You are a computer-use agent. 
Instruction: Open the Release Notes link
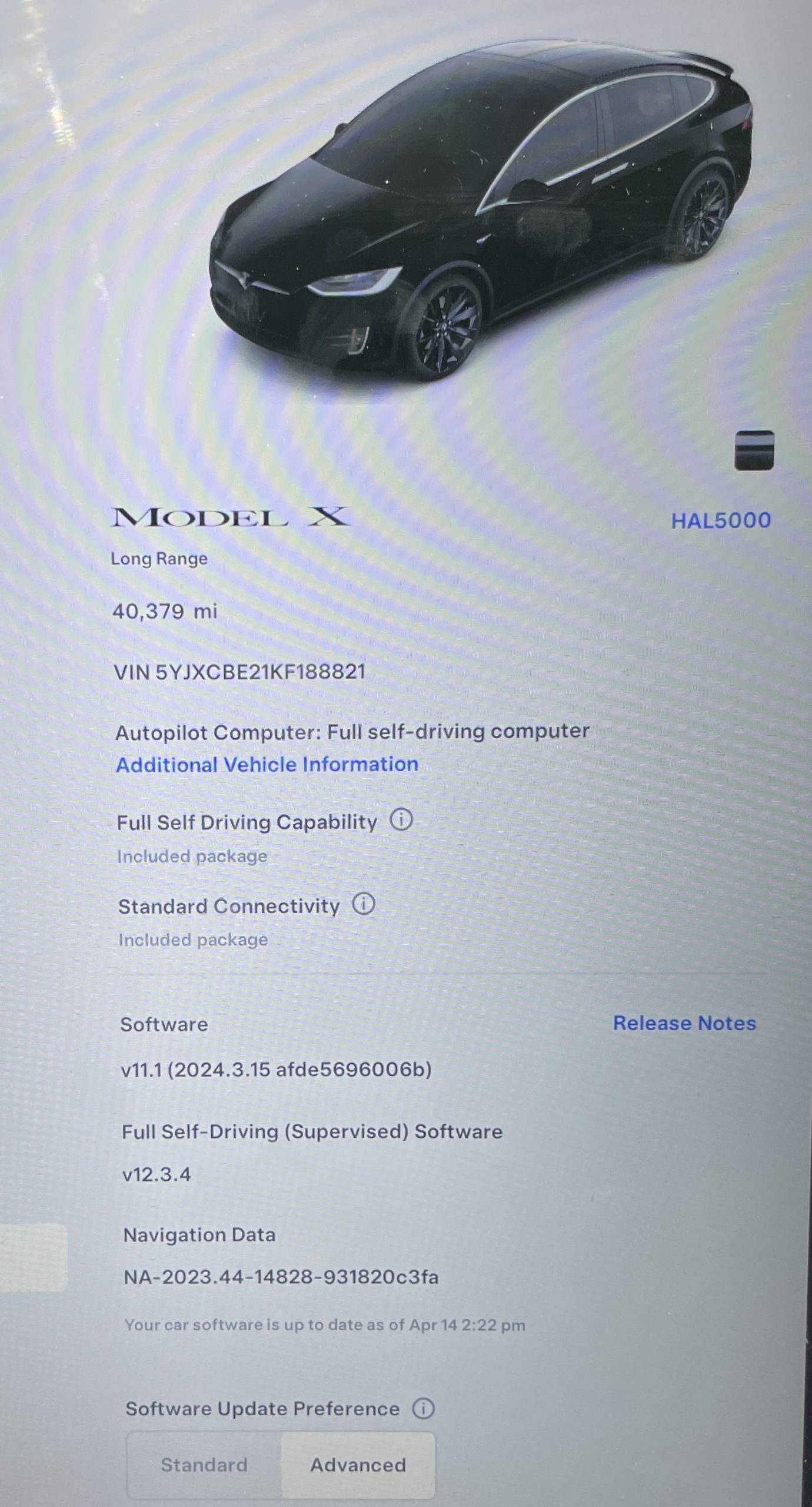click(684, 1023)
